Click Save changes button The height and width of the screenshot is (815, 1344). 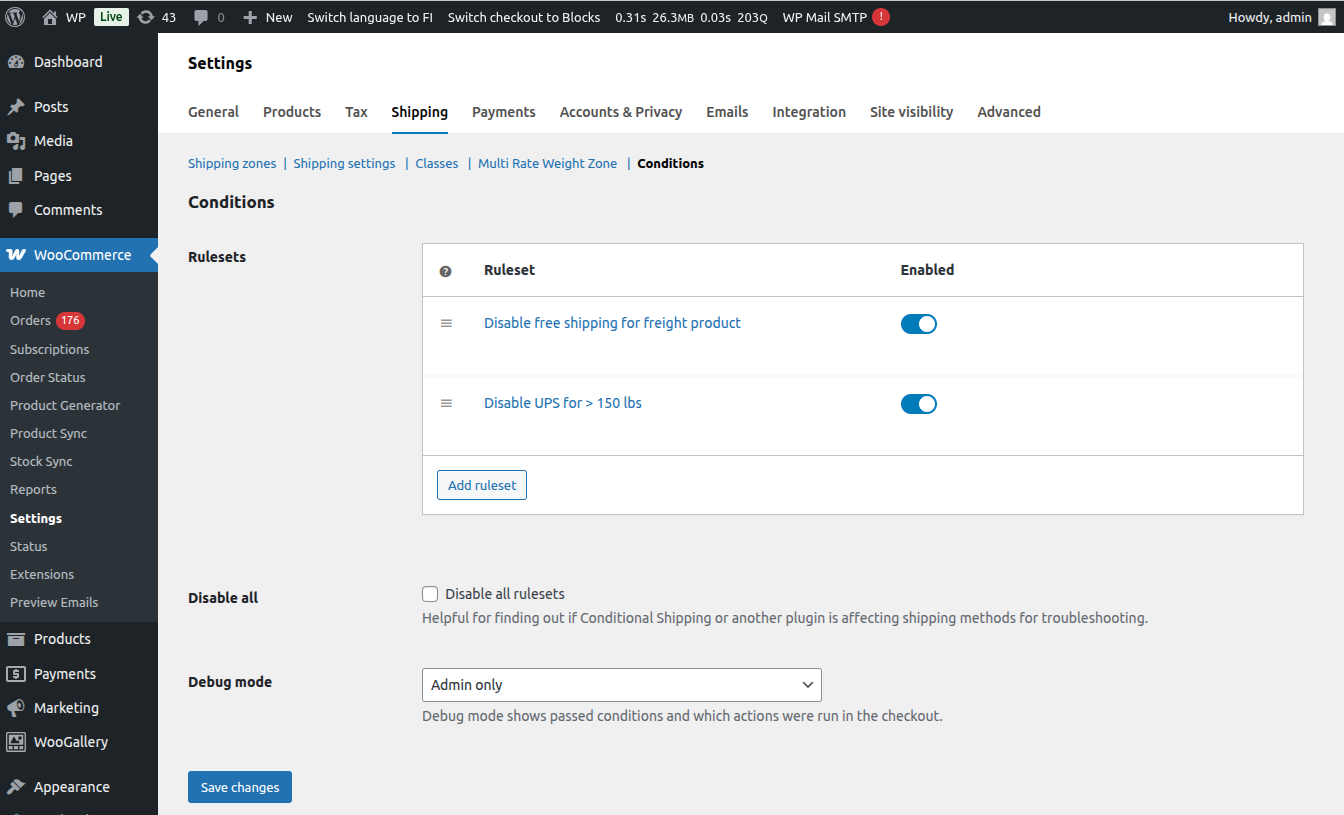point(240,787)
